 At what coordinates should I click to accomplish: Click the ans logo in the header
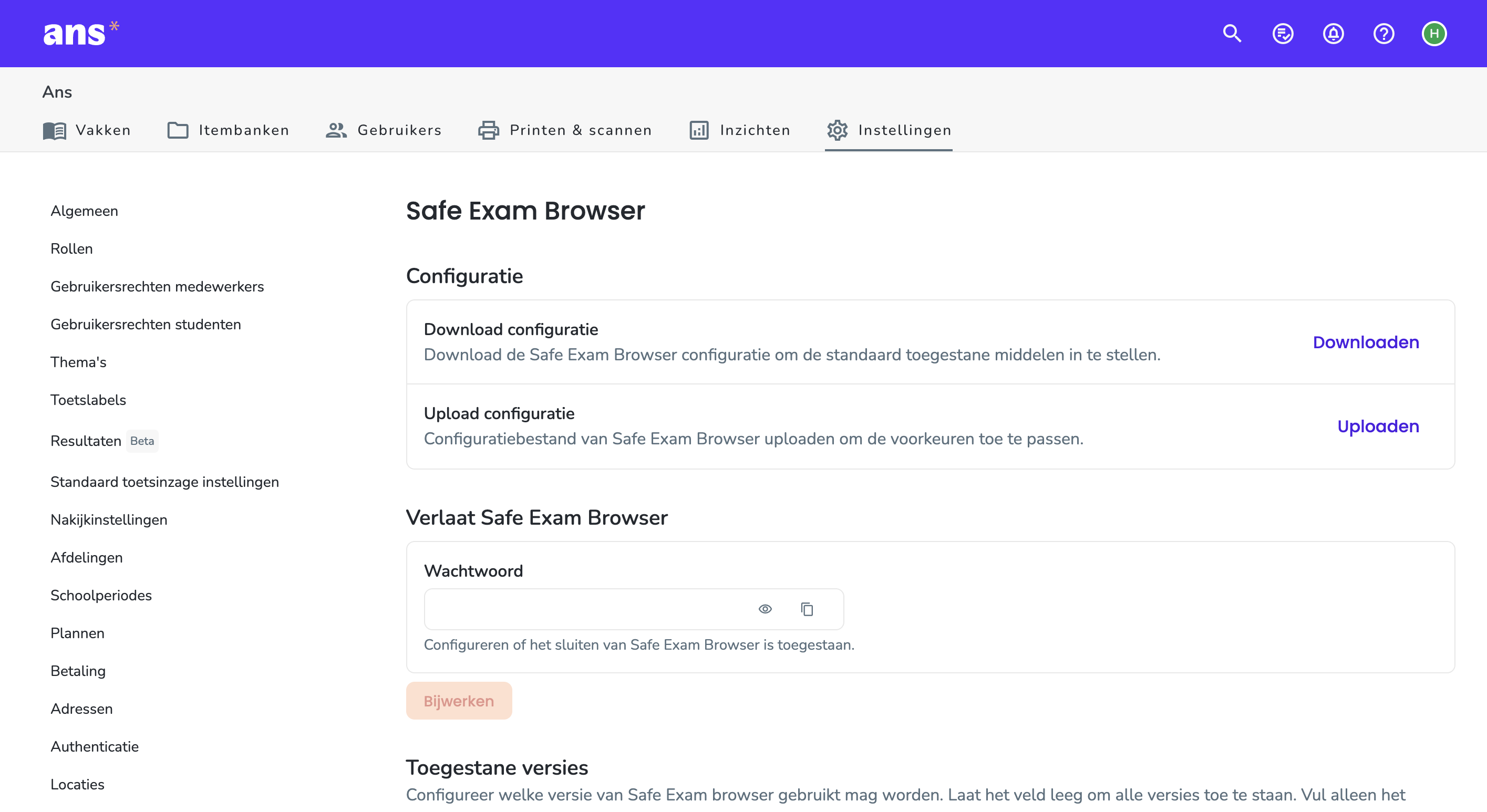81,33
